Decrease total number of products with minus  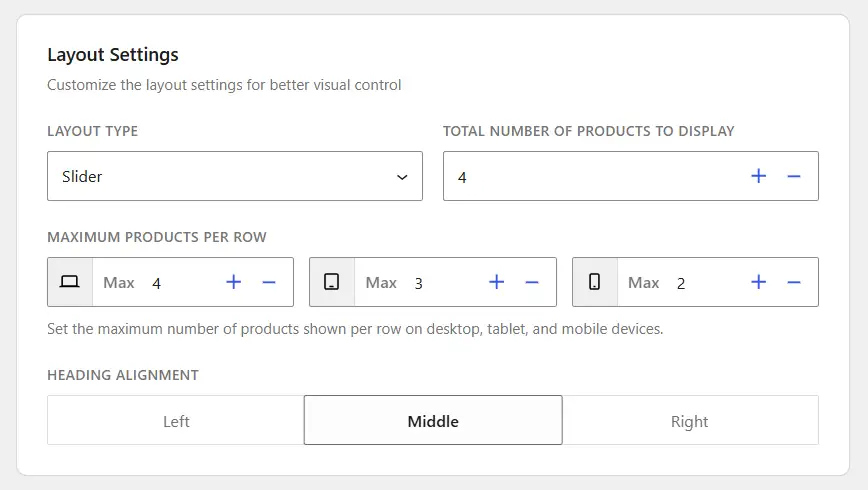794,176
